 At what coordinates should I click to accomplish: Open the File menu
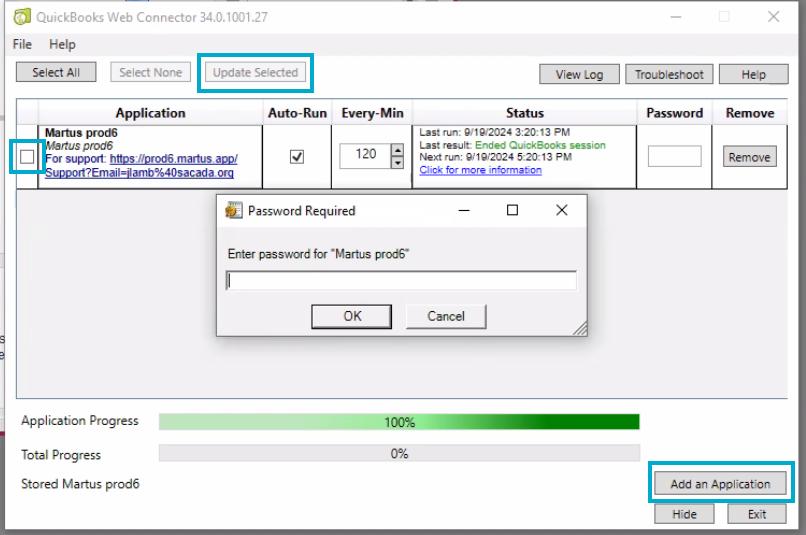[22, 44]
